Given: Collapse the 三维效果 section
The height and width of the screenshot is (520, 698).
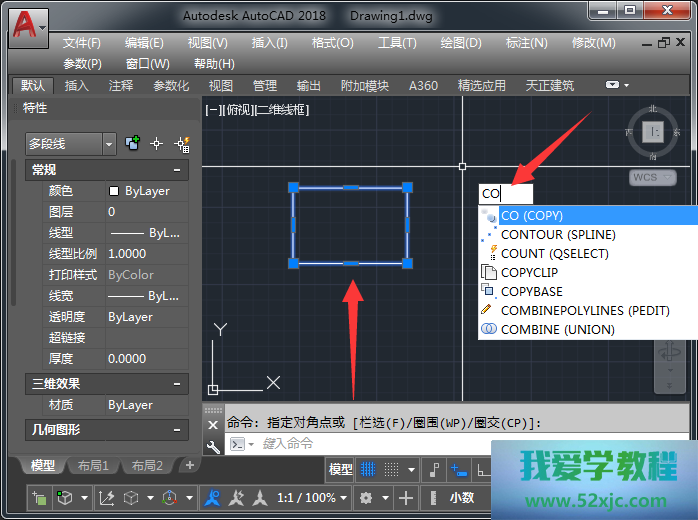Looking at the screenshot, I should click(177, 384).
